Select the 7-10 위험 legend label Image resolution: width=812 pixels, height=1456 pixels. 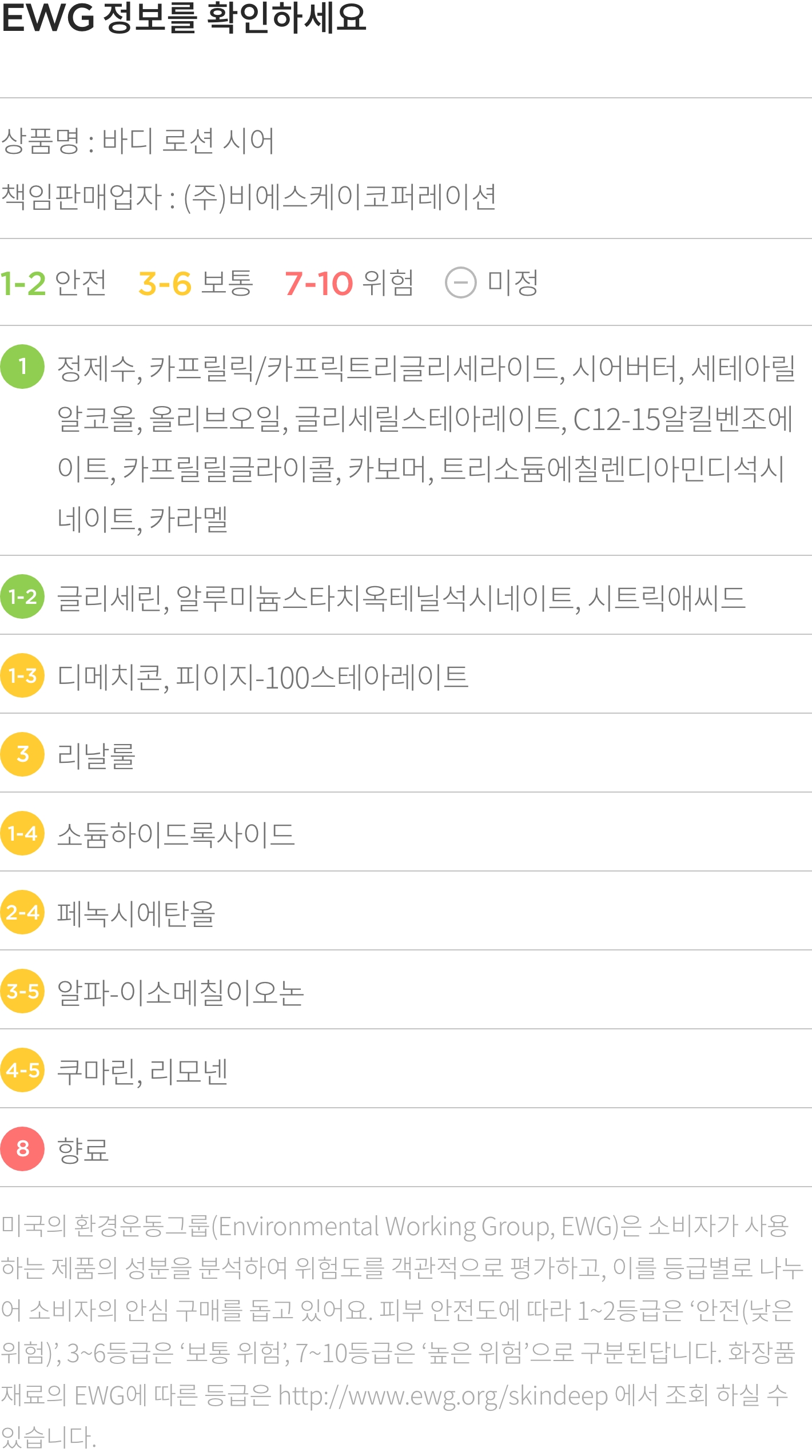click(x=349, y=283)
